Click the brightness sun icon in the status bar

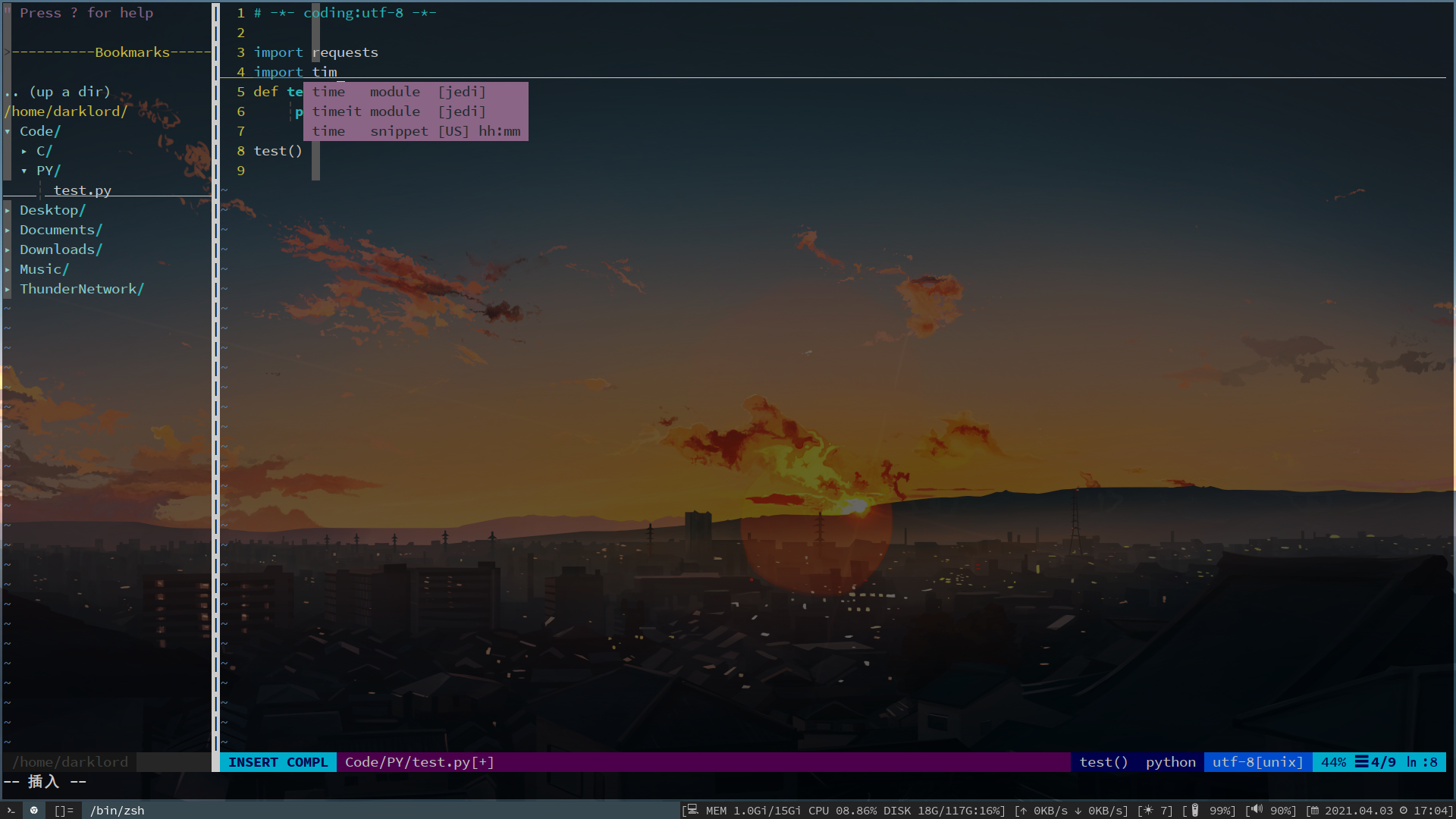point(1147,810)
